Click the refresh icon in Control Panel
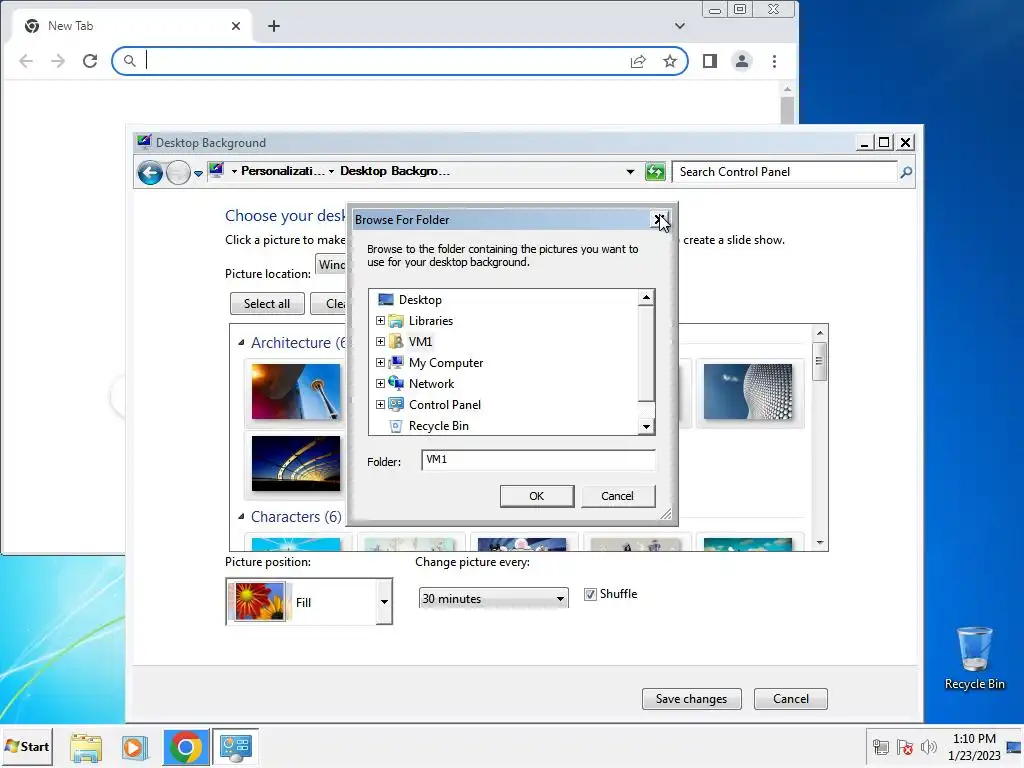This screenshot has height=768, width=1024. tap(655, 172)
